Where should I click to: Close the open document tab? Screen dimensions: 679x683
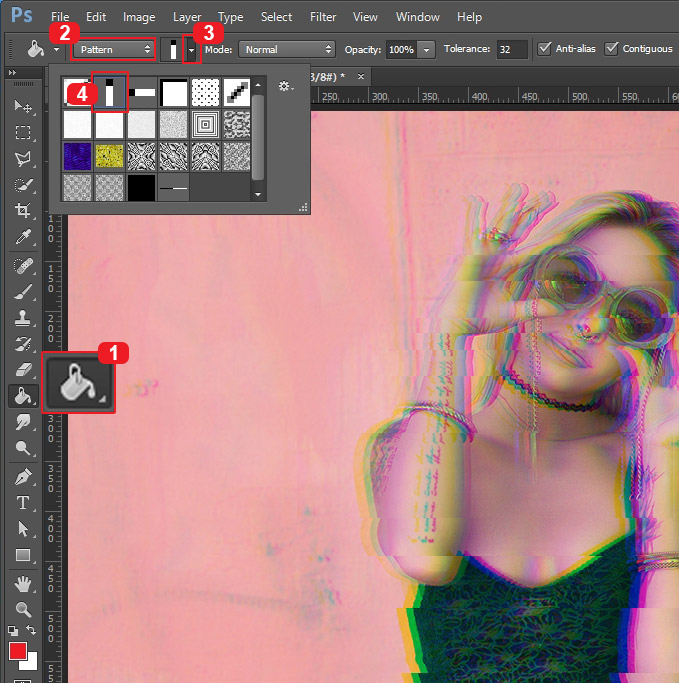(361, 77)
